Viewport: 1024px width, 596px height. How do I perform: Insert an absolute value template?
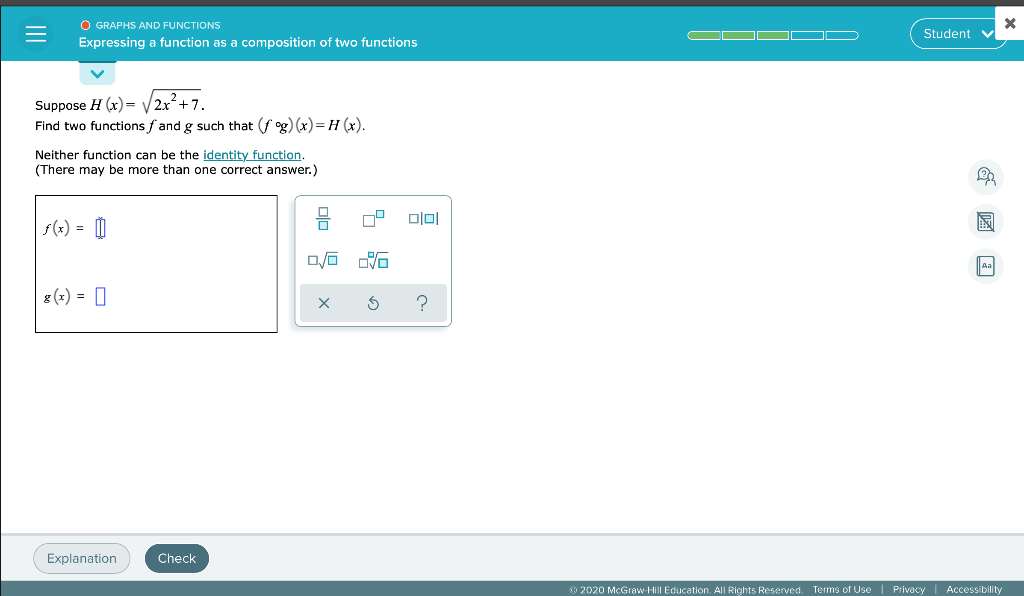click(422, 219)
